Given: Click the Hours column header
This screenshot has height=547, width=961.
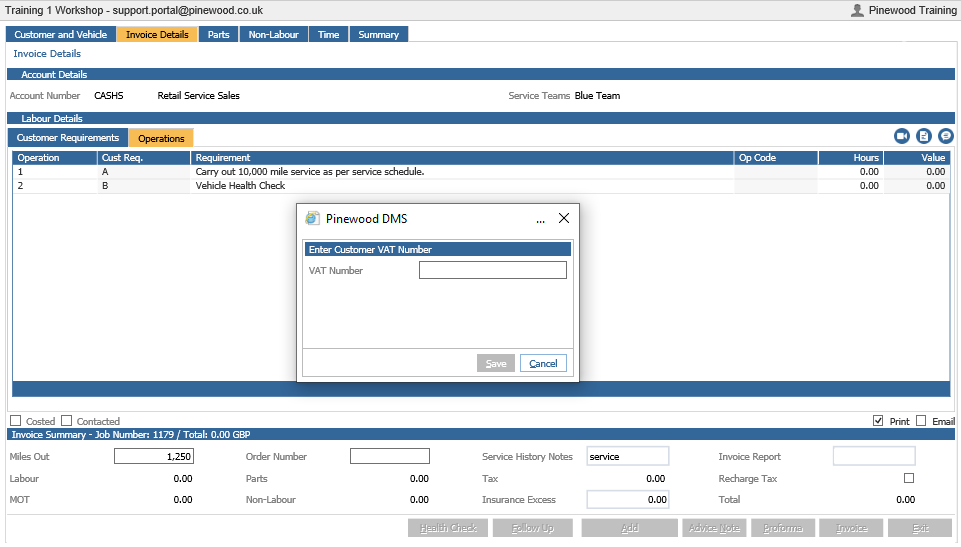Looking at the screenshot, I should (851, 158).
